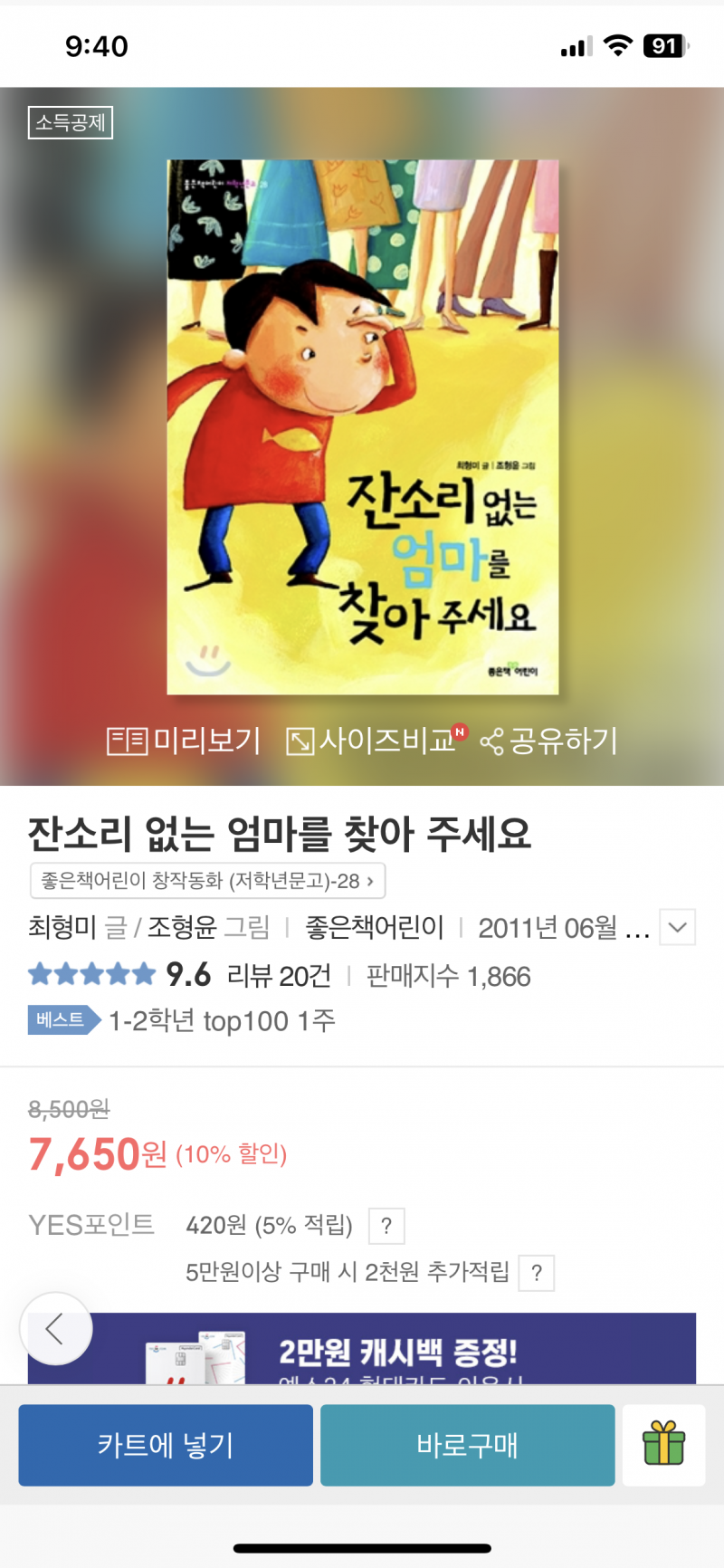Open publisher 좋은책어린이 link
The image size is (724, 1568).
pos(375,927)
